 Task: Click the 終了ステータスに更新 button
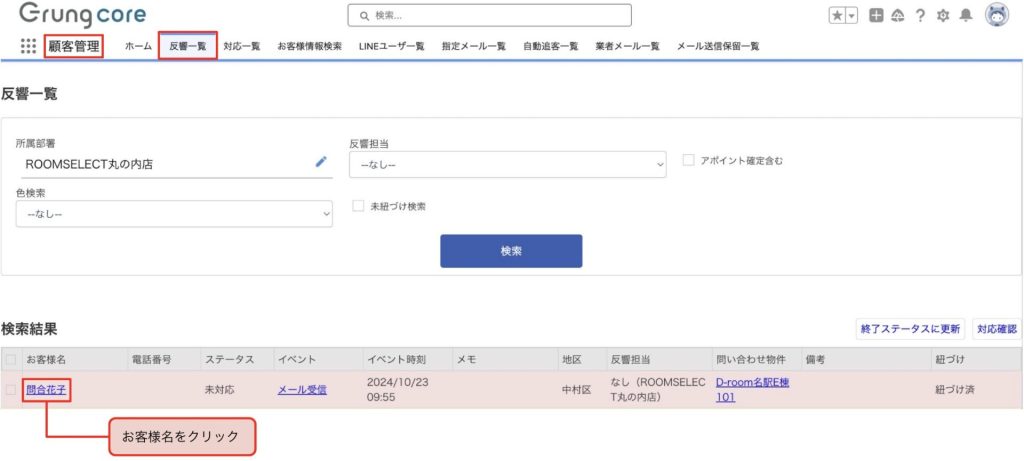910,329
